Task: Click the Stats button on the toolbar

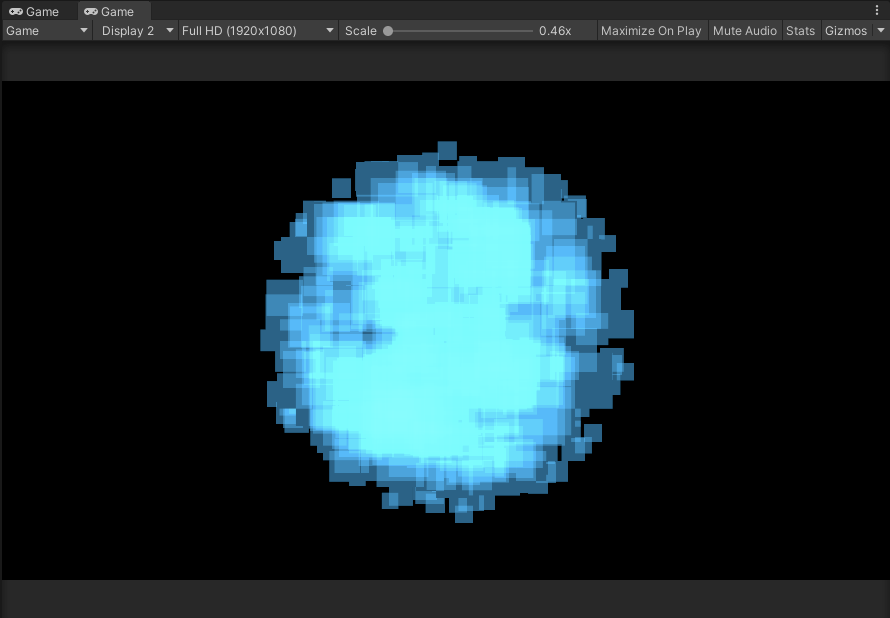Action: point(801,30)
